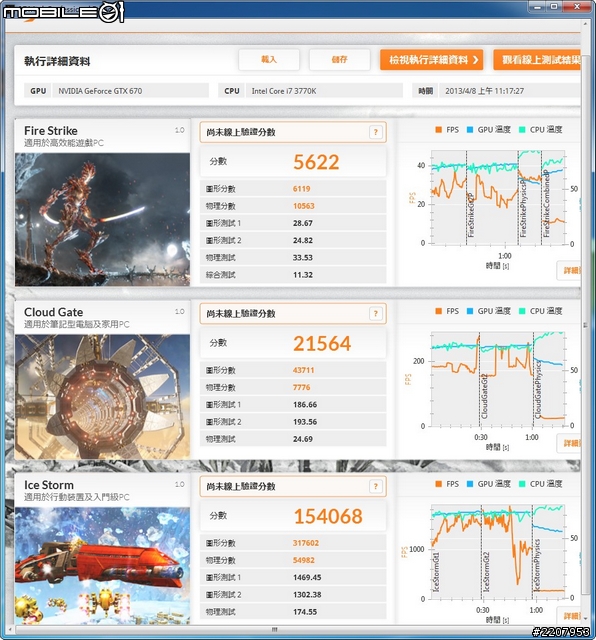Click Ice Storm physics test value 174.55

(305, 611)
